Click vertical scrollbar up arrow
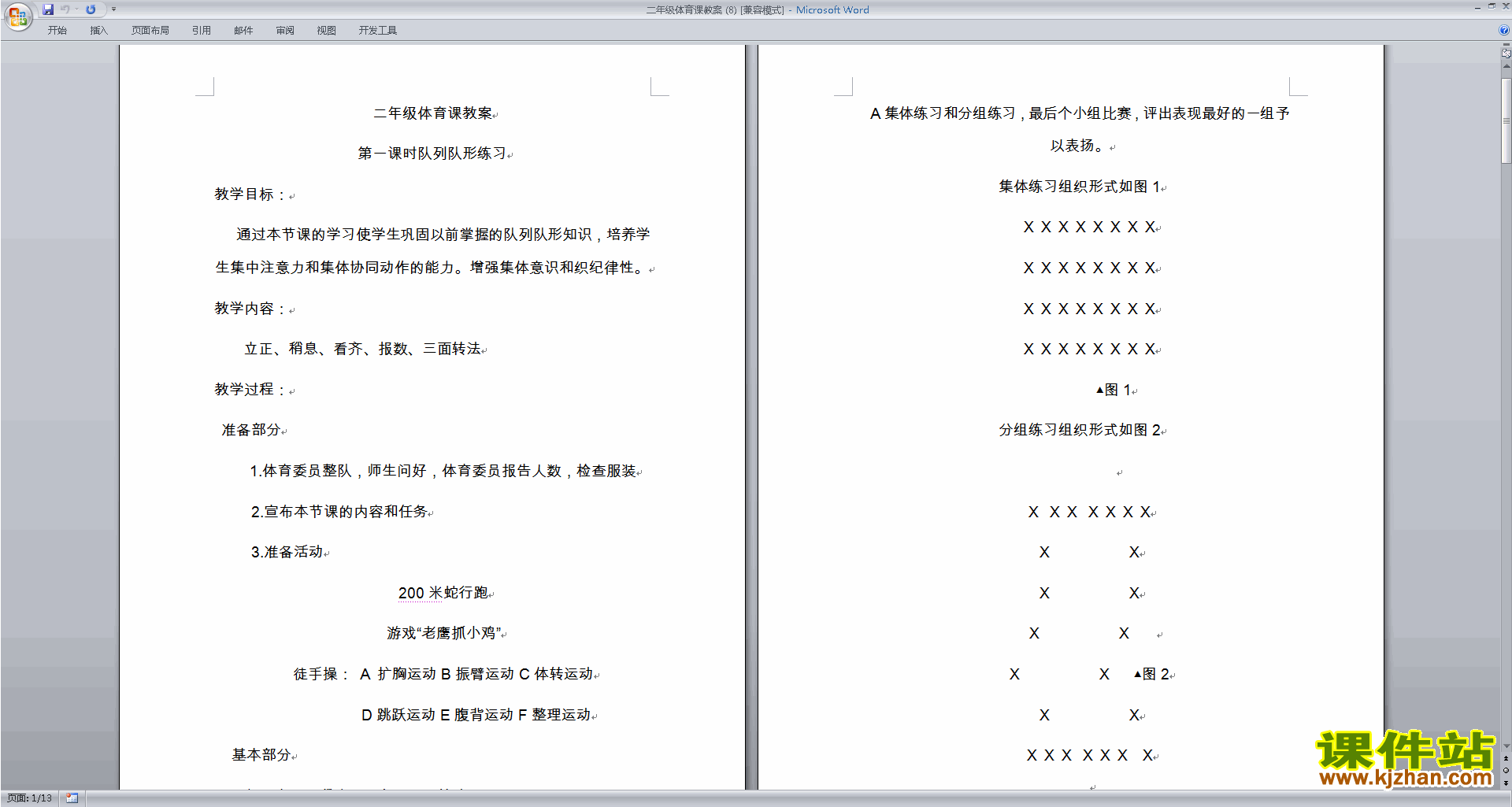This screenshot has height=807, width=1512. 1506,66
